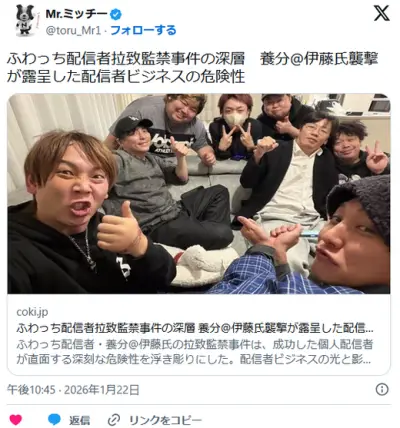Open the link card article title
Screen dimensions: 400x428
195,328
